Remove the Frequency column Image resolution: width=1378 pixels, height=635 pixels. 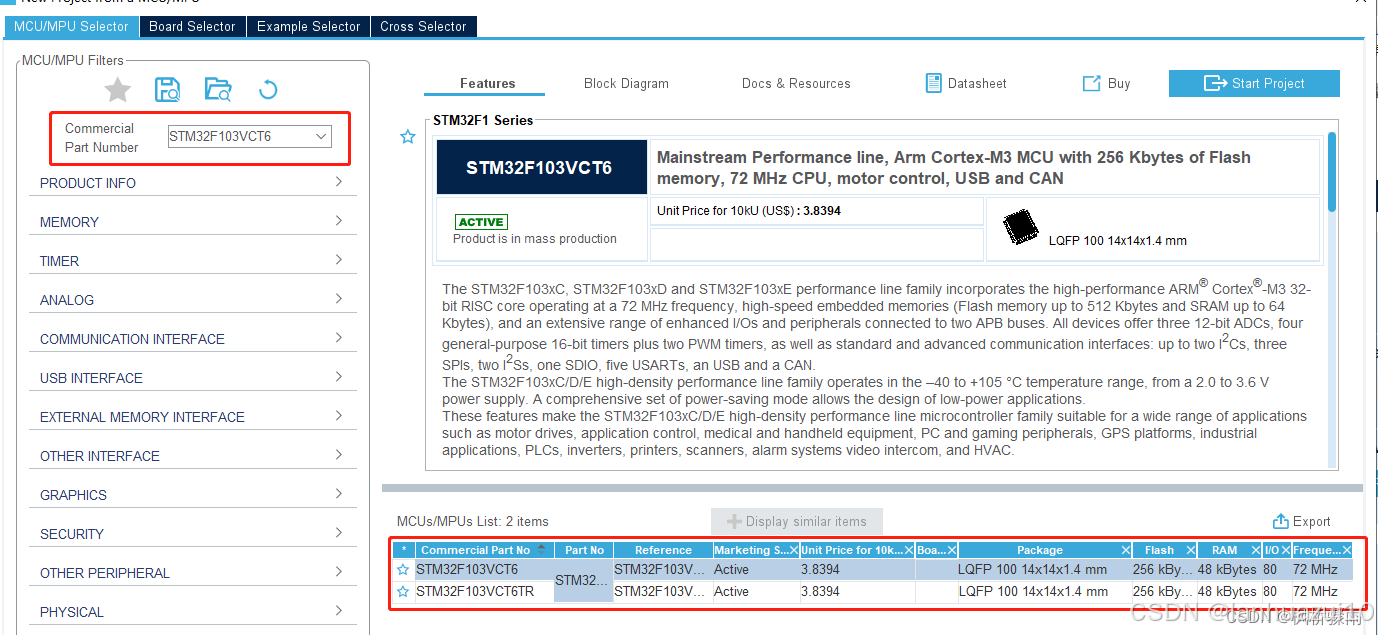1346,550
